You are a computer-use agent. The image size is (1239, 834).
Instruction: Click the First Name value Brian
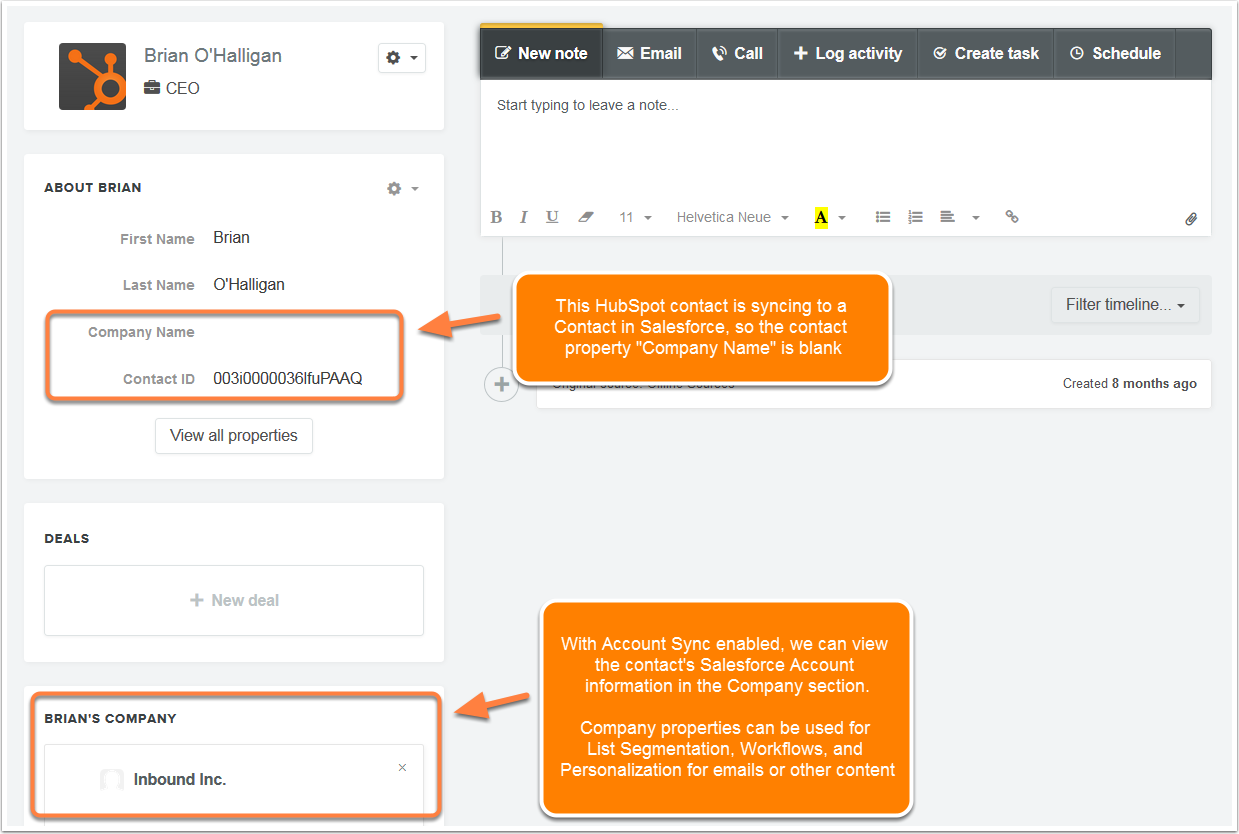coord(232,238)
